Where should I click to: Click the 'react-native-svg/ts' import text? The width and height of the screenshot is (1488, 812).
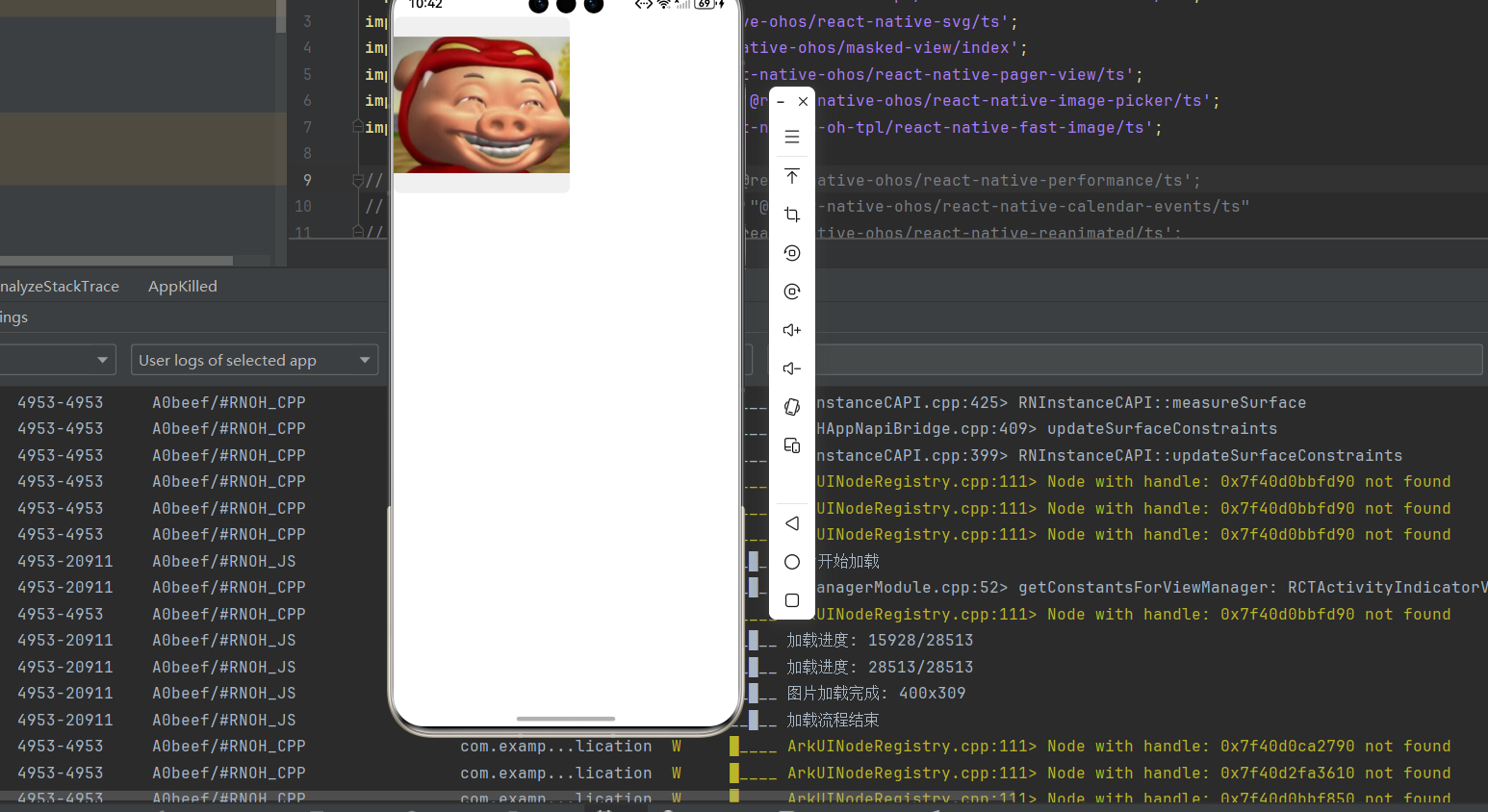pyautogui.click(x=879, y=21)
